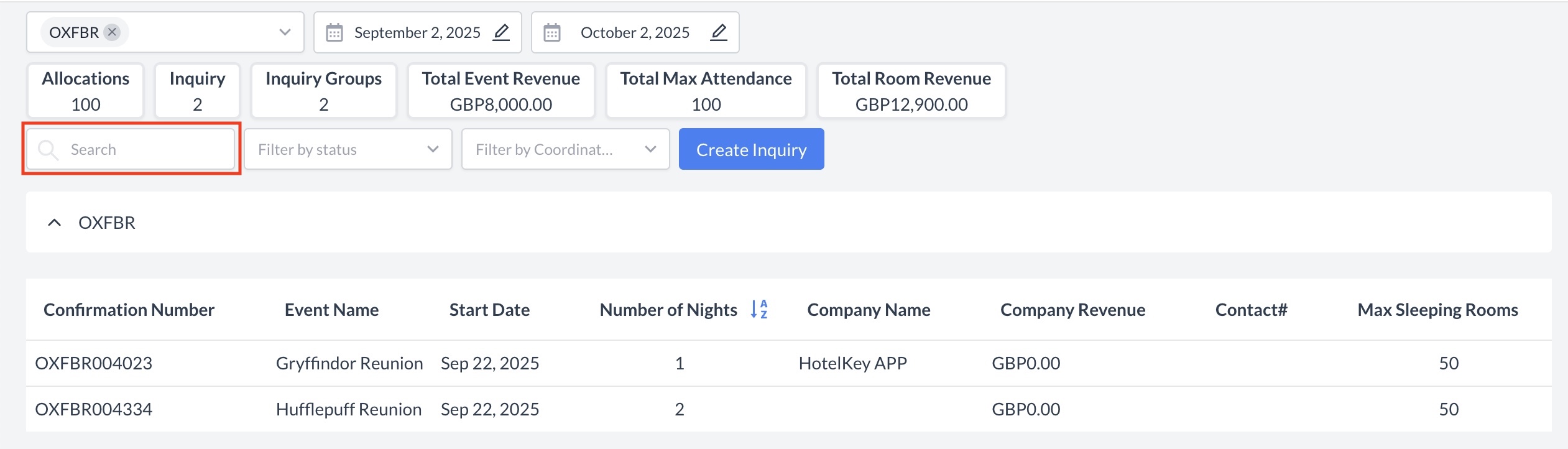Sort by Number of Nights icon

click(759, 310)
